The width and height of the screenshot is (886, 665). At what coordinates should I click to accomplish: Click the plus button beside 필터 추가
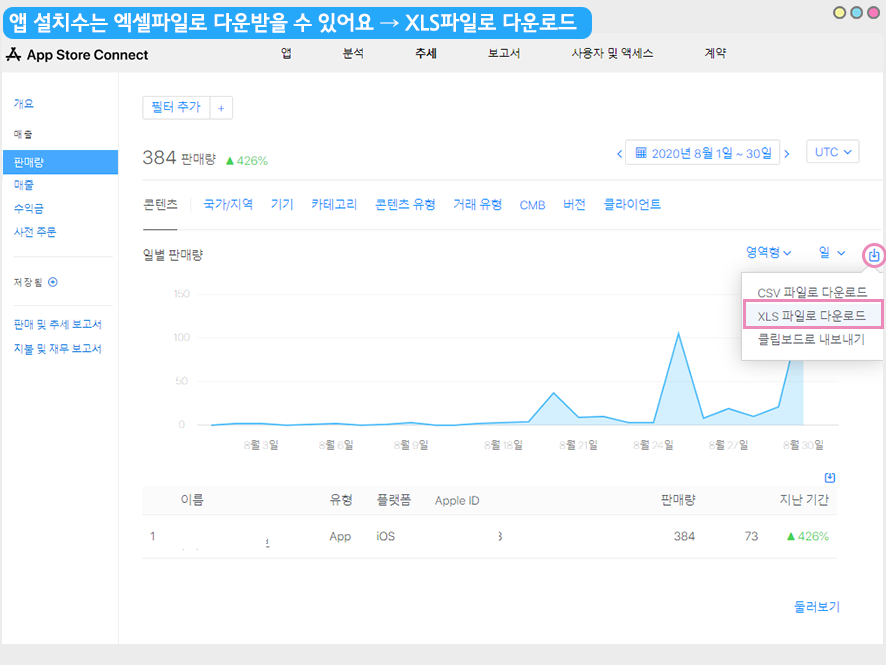click(221, 107)
